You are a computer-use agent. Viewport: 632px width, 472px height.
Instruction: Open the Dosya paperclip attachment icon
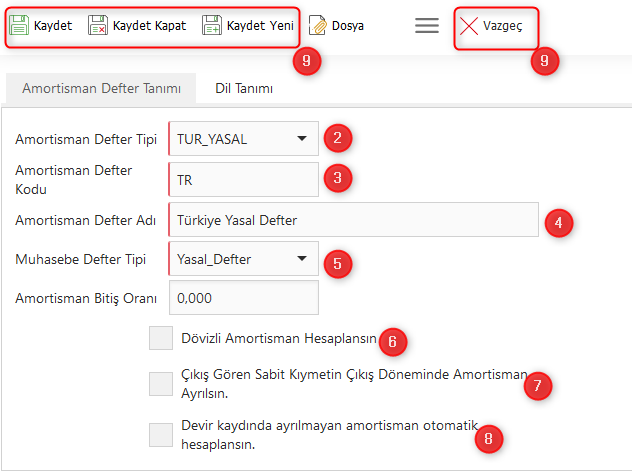318,26
